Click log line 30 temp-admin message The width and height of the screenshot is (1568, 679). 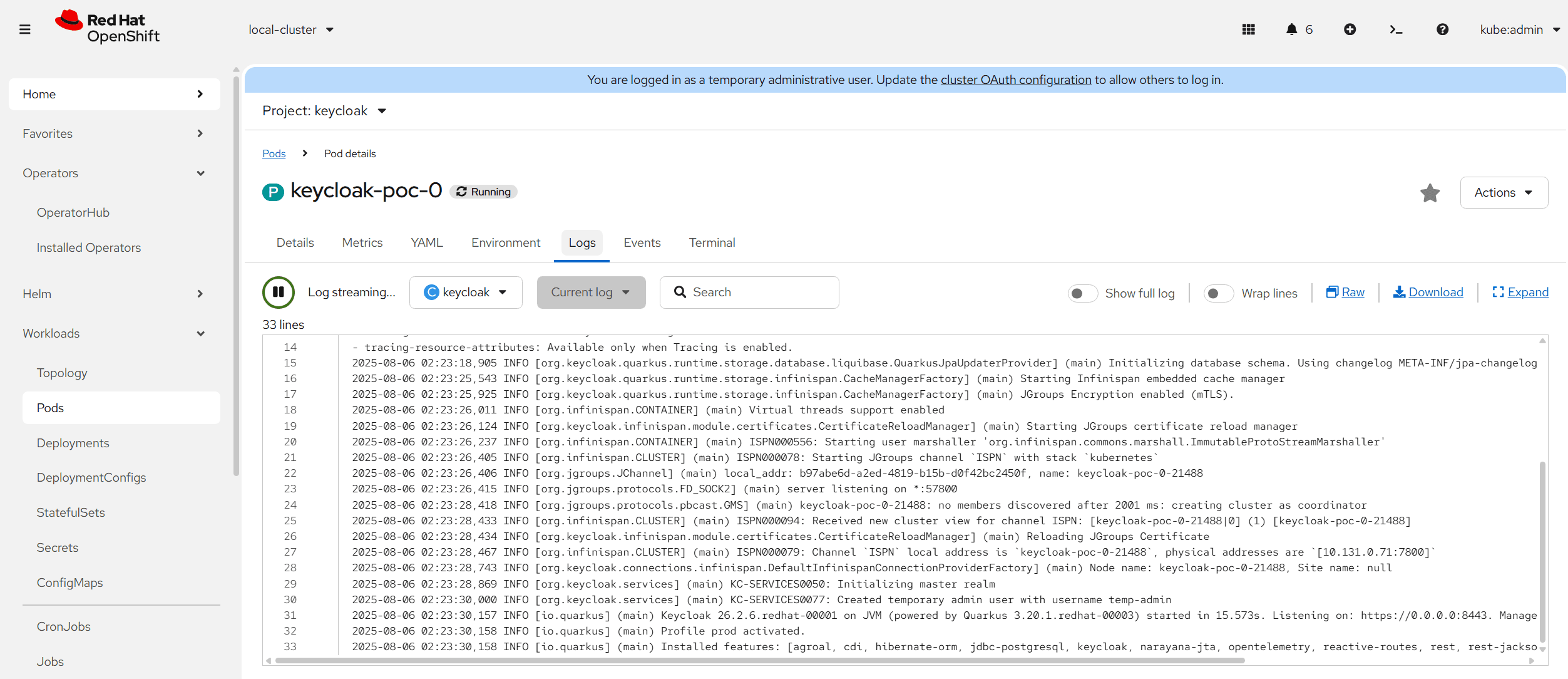click(761, 599)
